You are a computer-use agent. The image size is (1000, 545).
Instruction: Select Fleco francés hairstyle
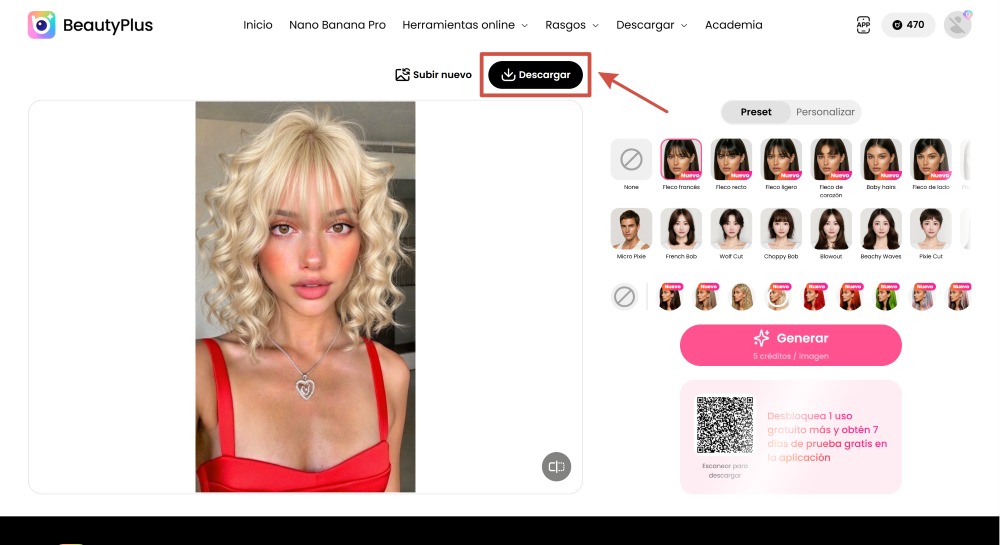tap(681, 159)
